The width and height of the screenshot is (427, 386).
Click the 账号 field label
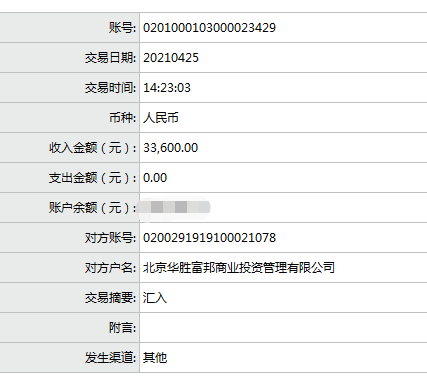pos(122,28)
